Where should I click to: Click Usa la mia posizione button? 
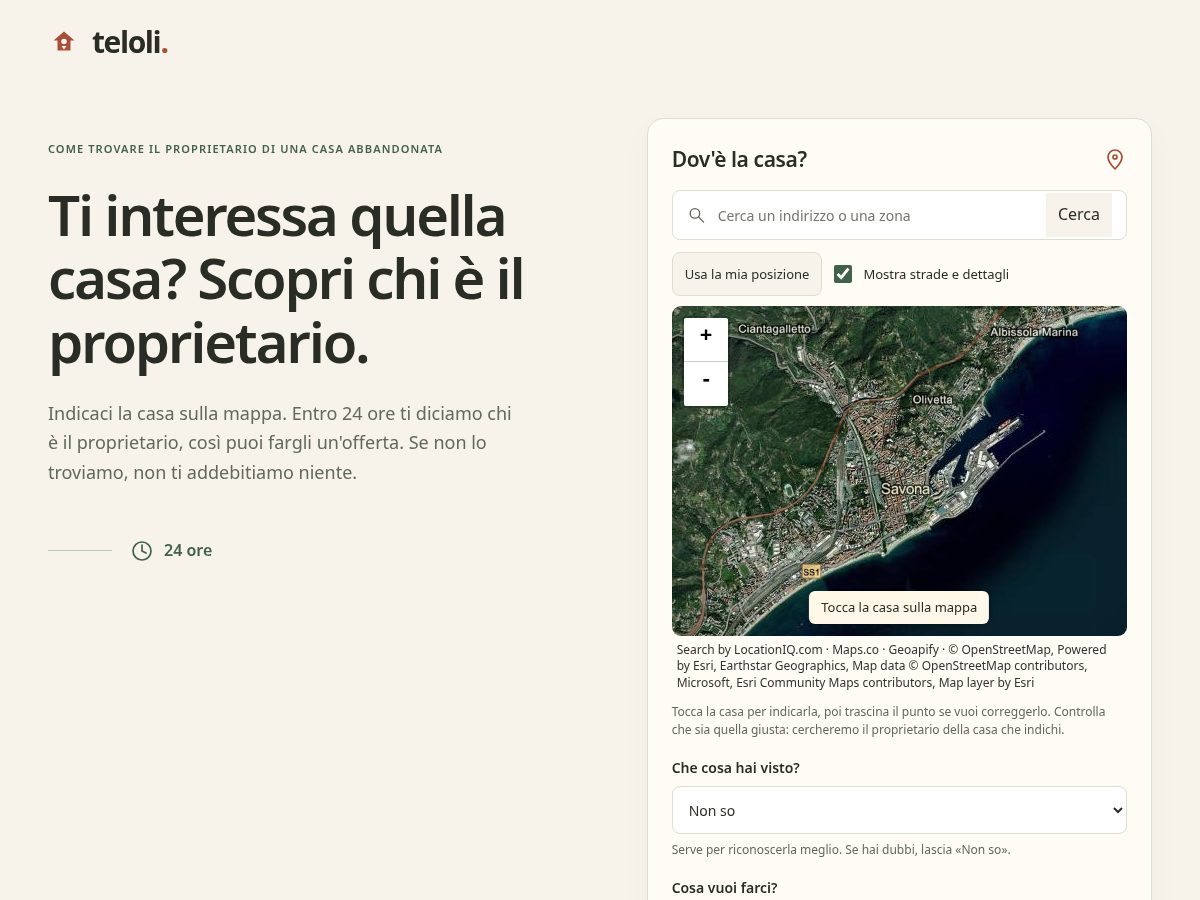pyautogui.click(x=747, y=274)
